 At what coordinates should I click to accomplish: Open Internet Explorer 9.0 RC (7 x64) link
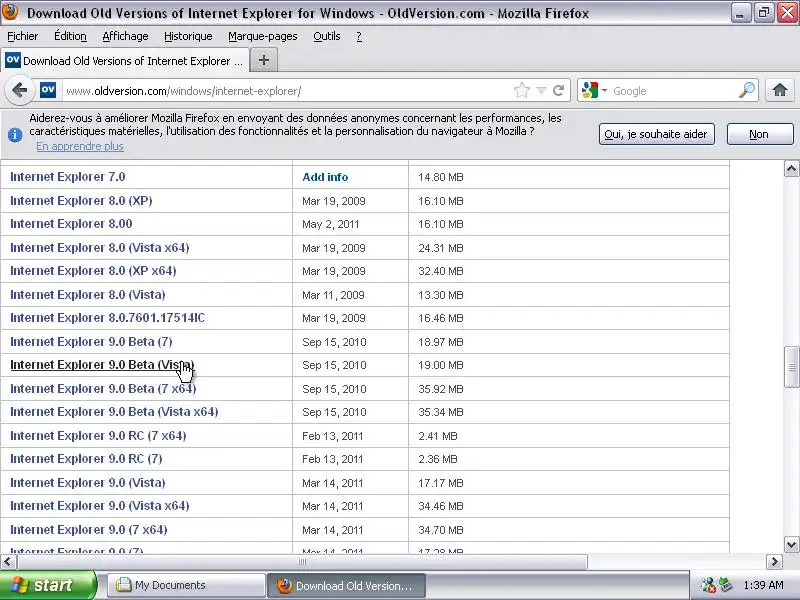coord(98,436)
